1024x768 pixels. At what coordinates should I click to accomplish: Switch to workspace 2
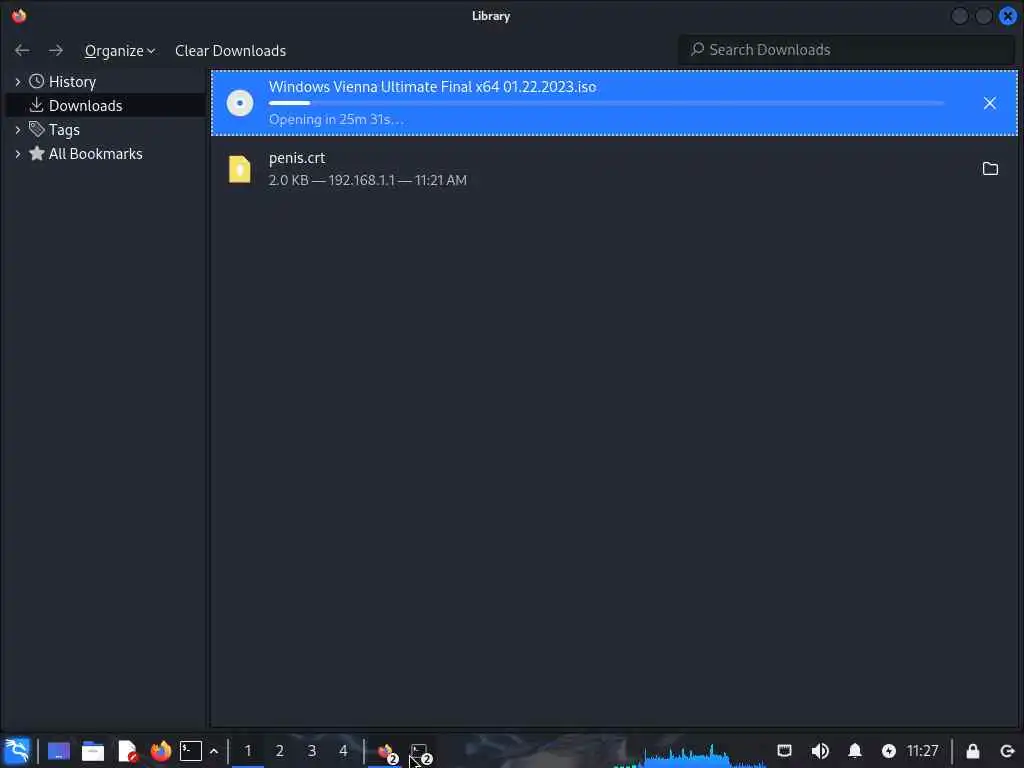pos(280,751)
